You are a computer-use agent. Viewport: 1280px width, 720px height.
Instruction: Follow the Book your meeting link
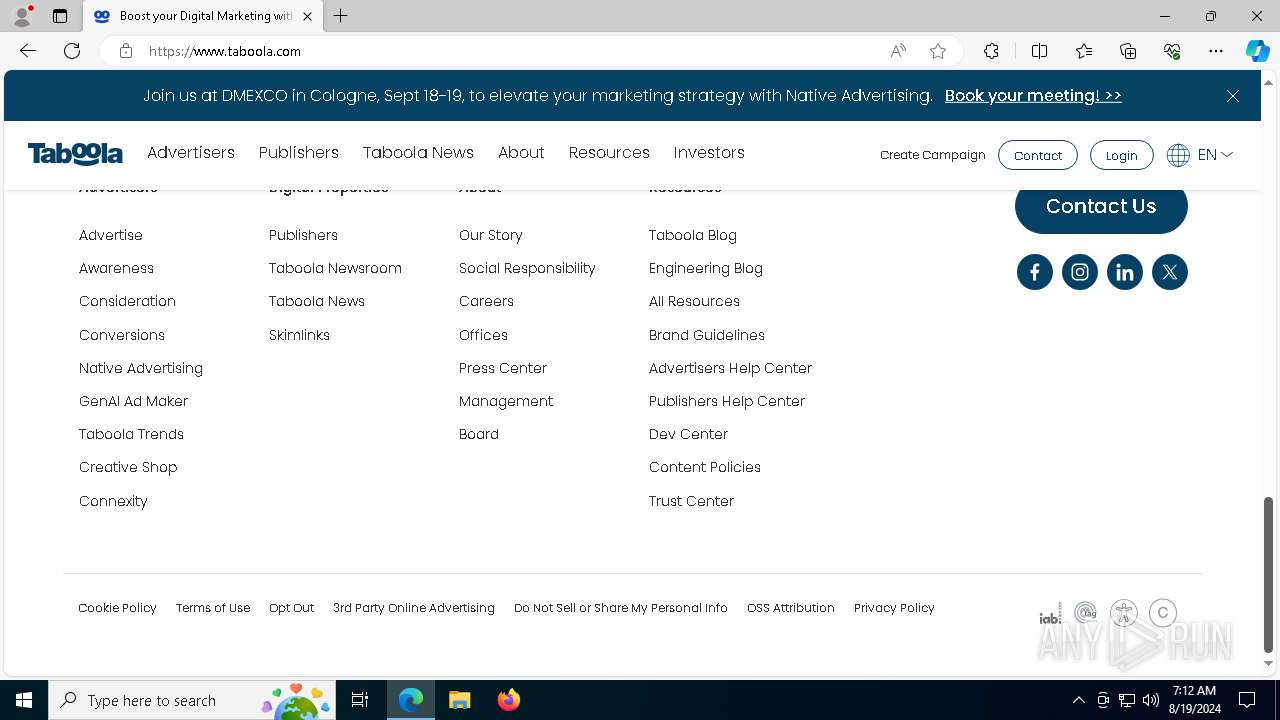pos(1033,96)
